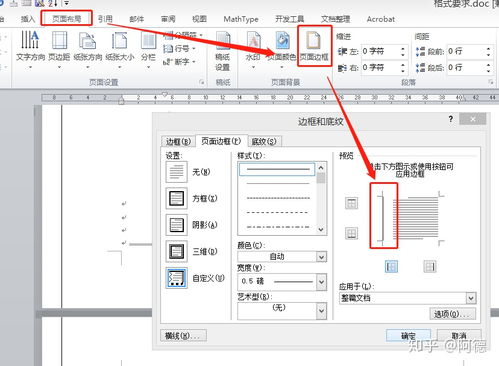
Task: Click the 确定 OK button
Action: pos(408,336)
